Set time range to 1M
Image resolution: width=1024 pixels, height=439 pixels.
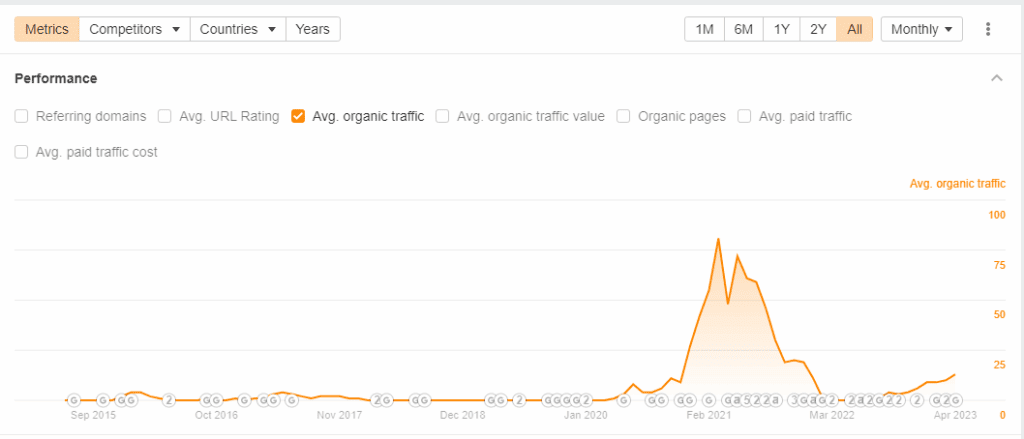coord(705,29)
